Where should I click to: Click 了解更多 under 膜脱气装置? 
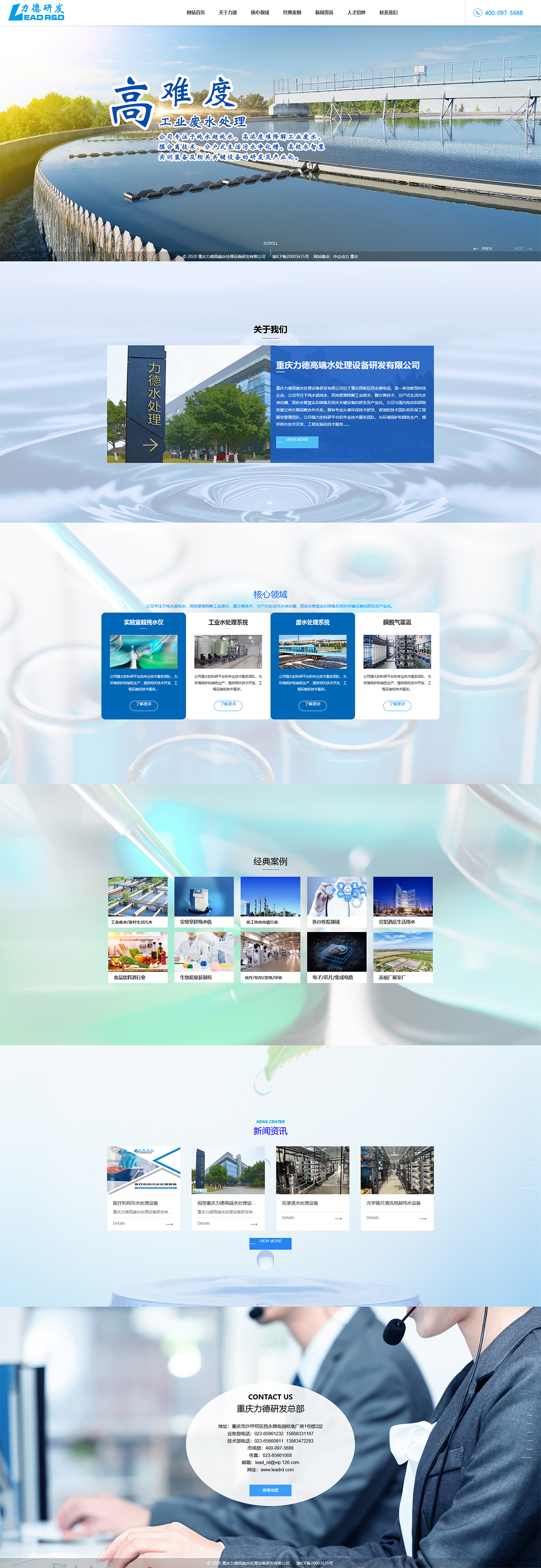point(397,705)
